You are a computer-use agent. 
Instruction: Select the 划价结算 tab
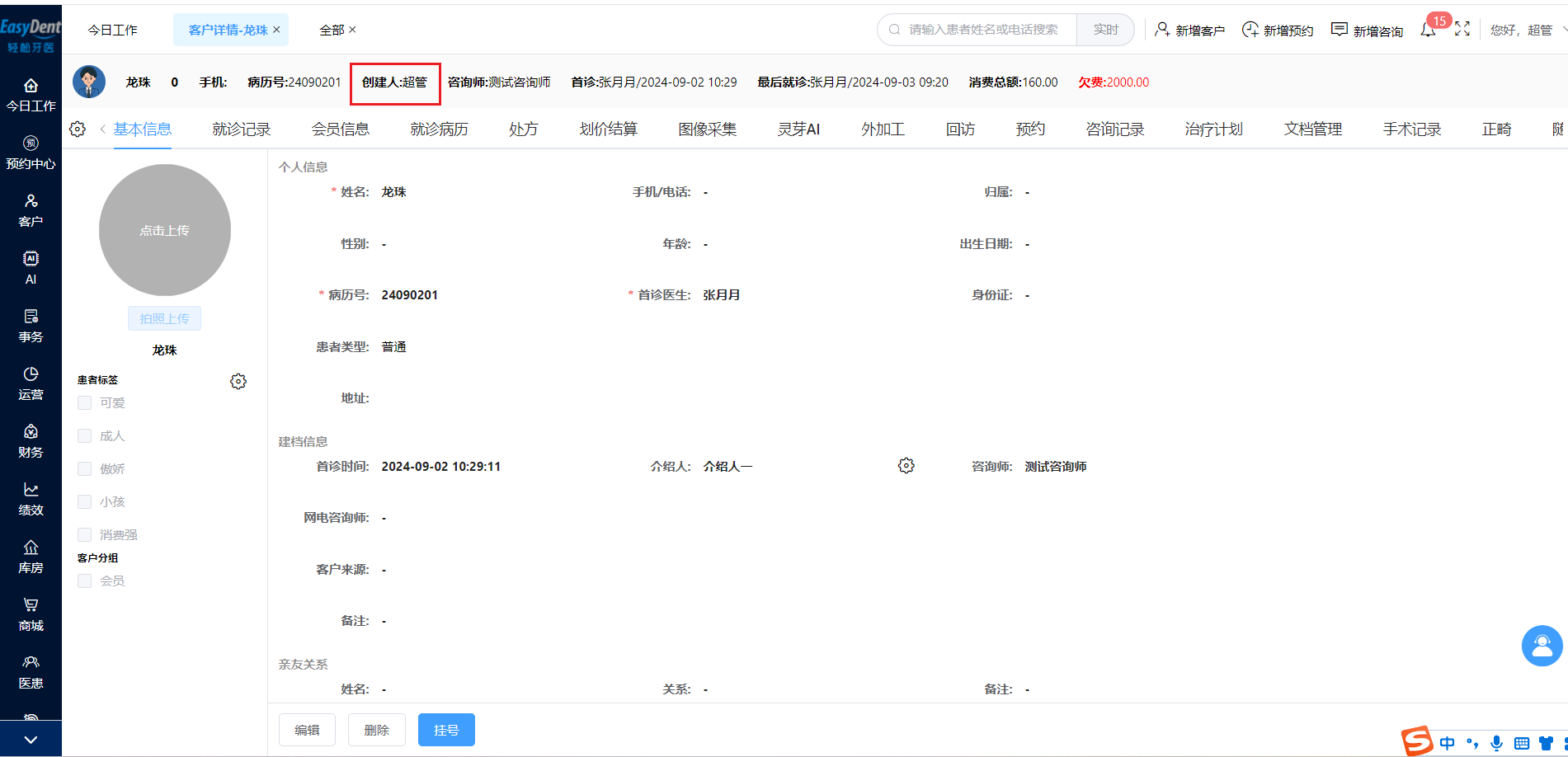(608, 129)
